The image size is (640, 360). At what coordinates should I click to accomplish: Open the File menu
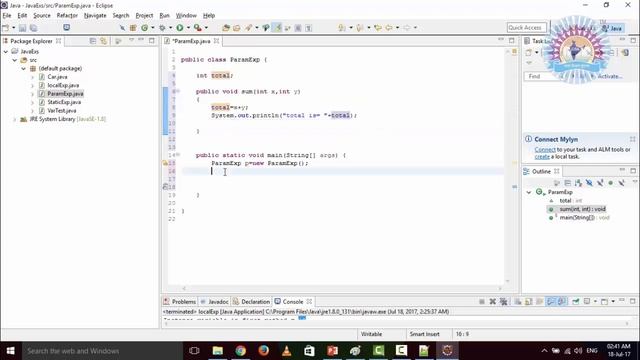coord(7,16)
